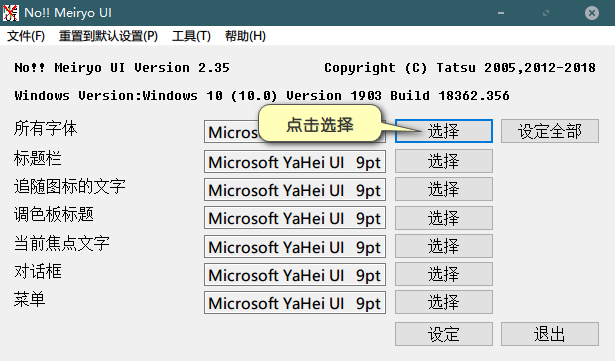
Task: Click the 退出 exit button
Action: click(549, 334)
